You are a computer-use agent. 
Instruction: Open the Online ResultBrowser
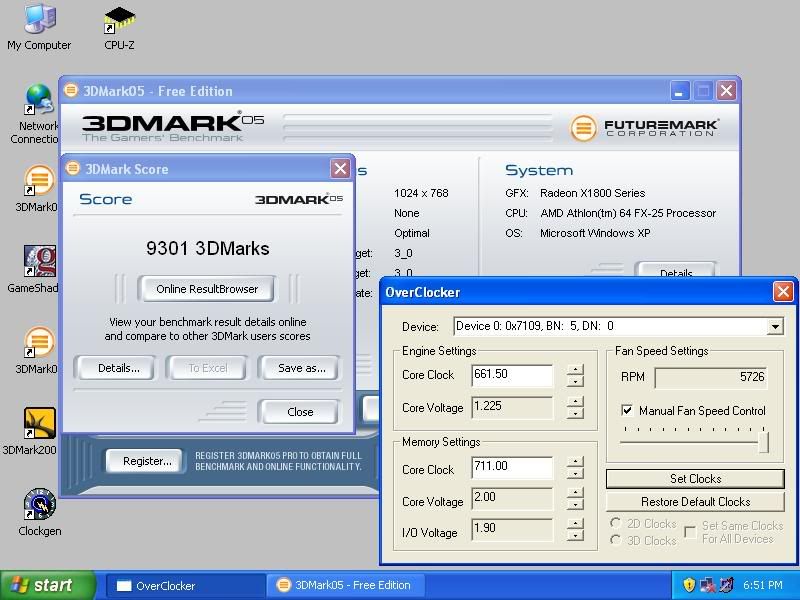(x=207, y=289)
